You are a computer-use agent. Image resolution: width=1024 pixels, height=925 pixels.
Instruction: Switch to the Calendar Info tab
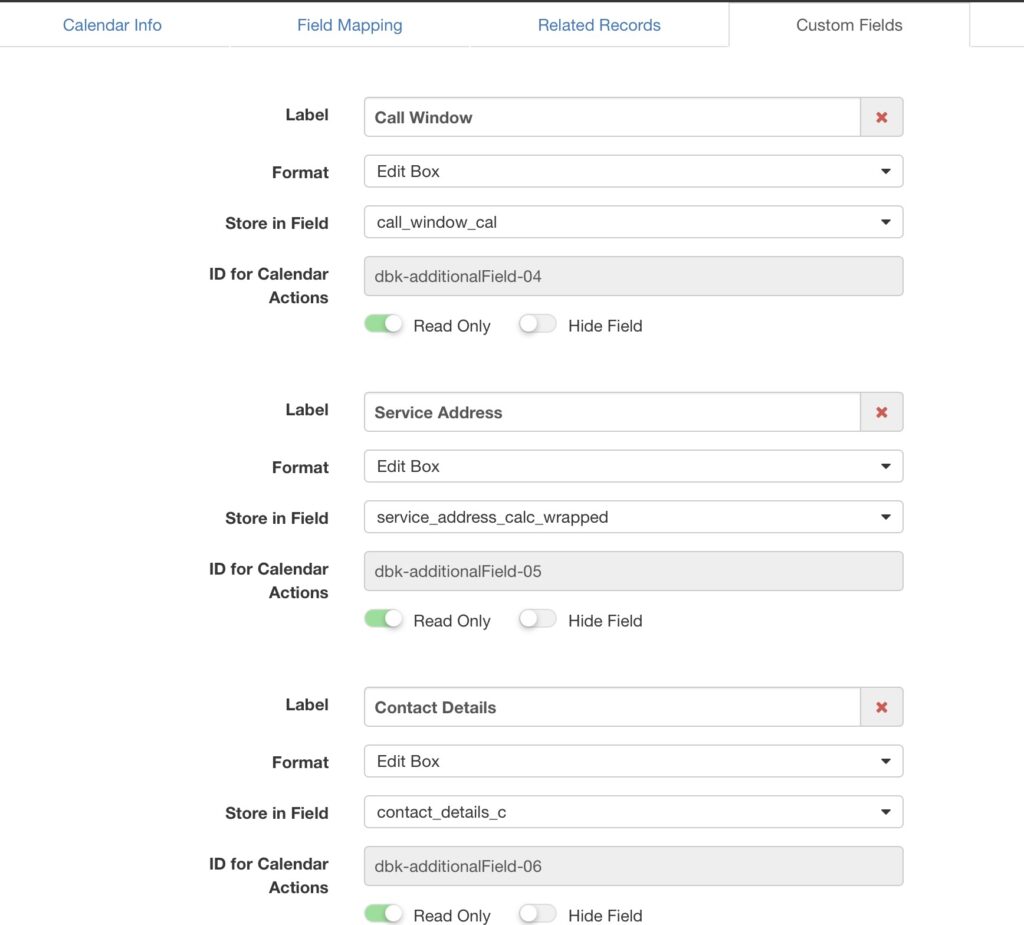112,25
